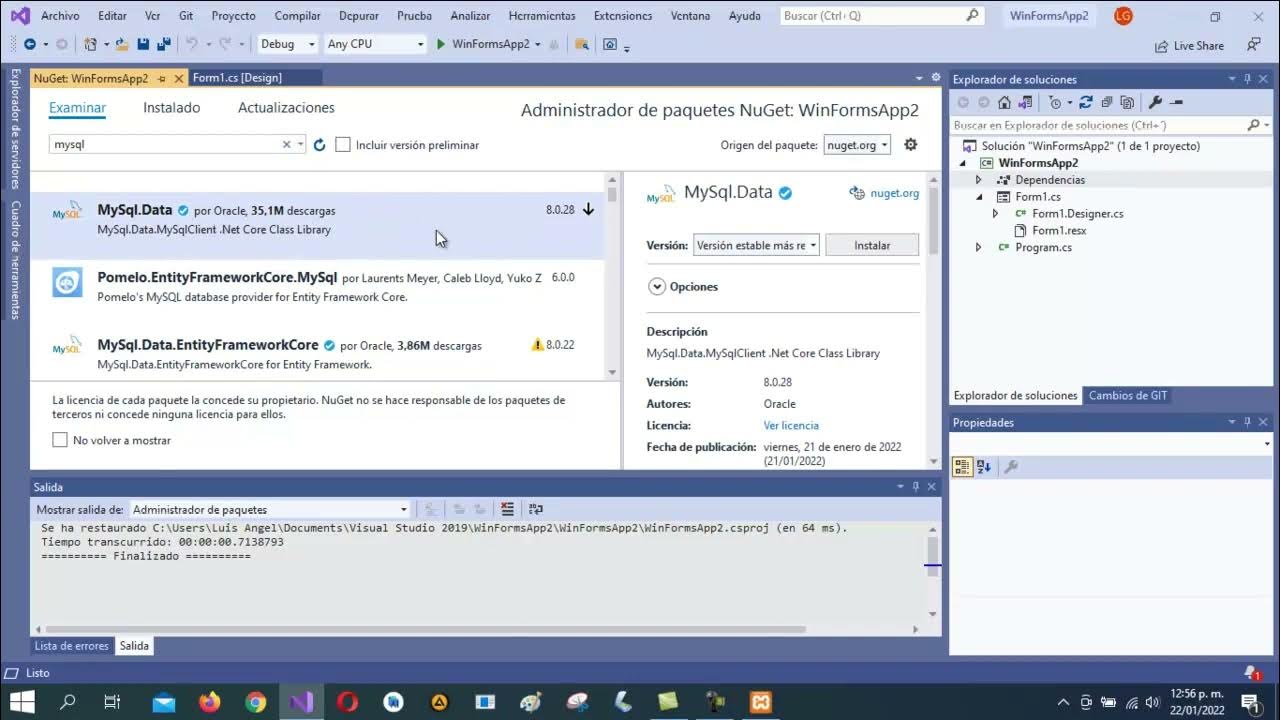Switch to Form1.cs [Design] tab
The width and height of the screenshot is (1280, 720).
[237, 78]
